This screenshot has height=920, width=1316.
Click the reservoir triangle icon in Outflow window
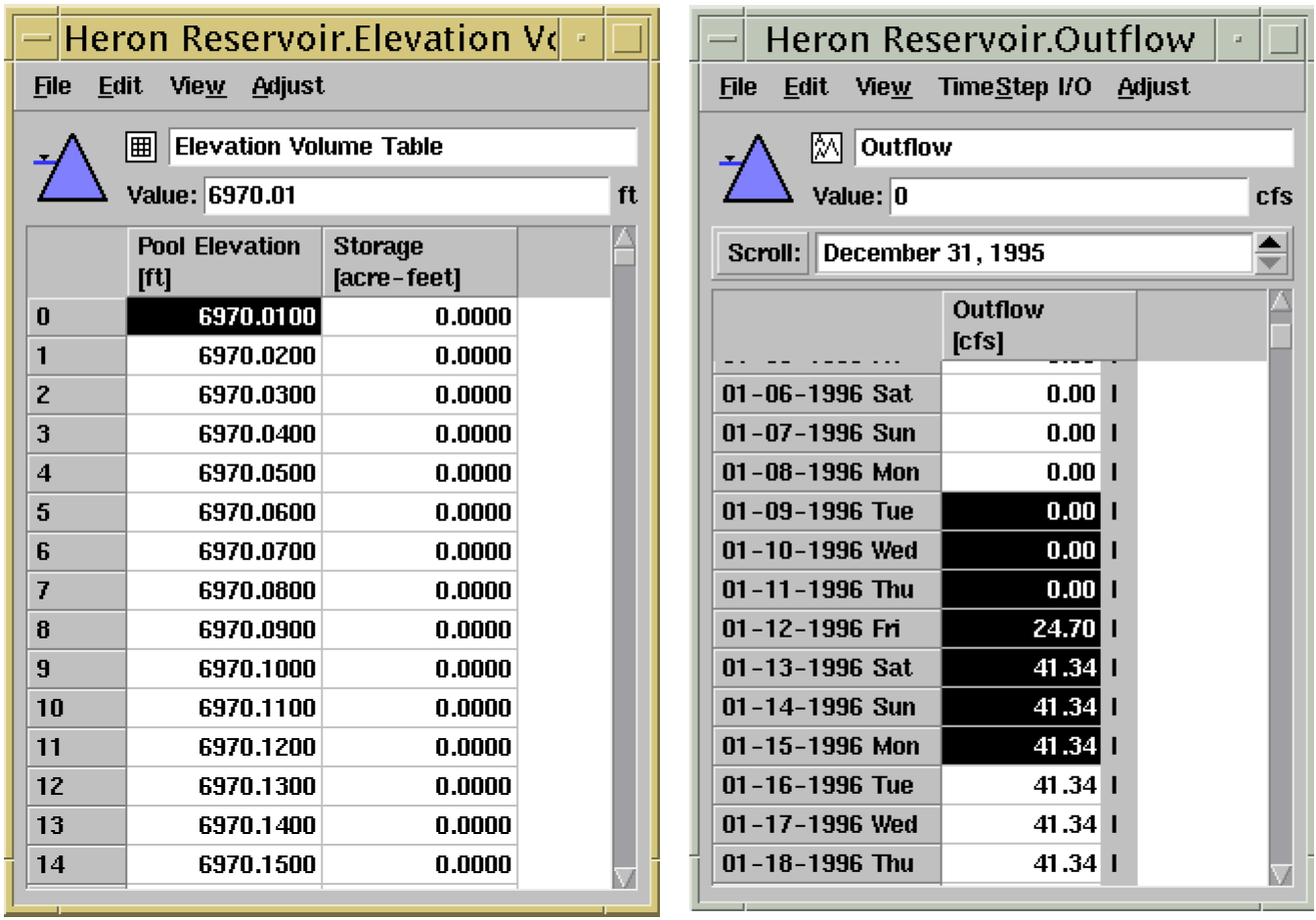(757, 171)
